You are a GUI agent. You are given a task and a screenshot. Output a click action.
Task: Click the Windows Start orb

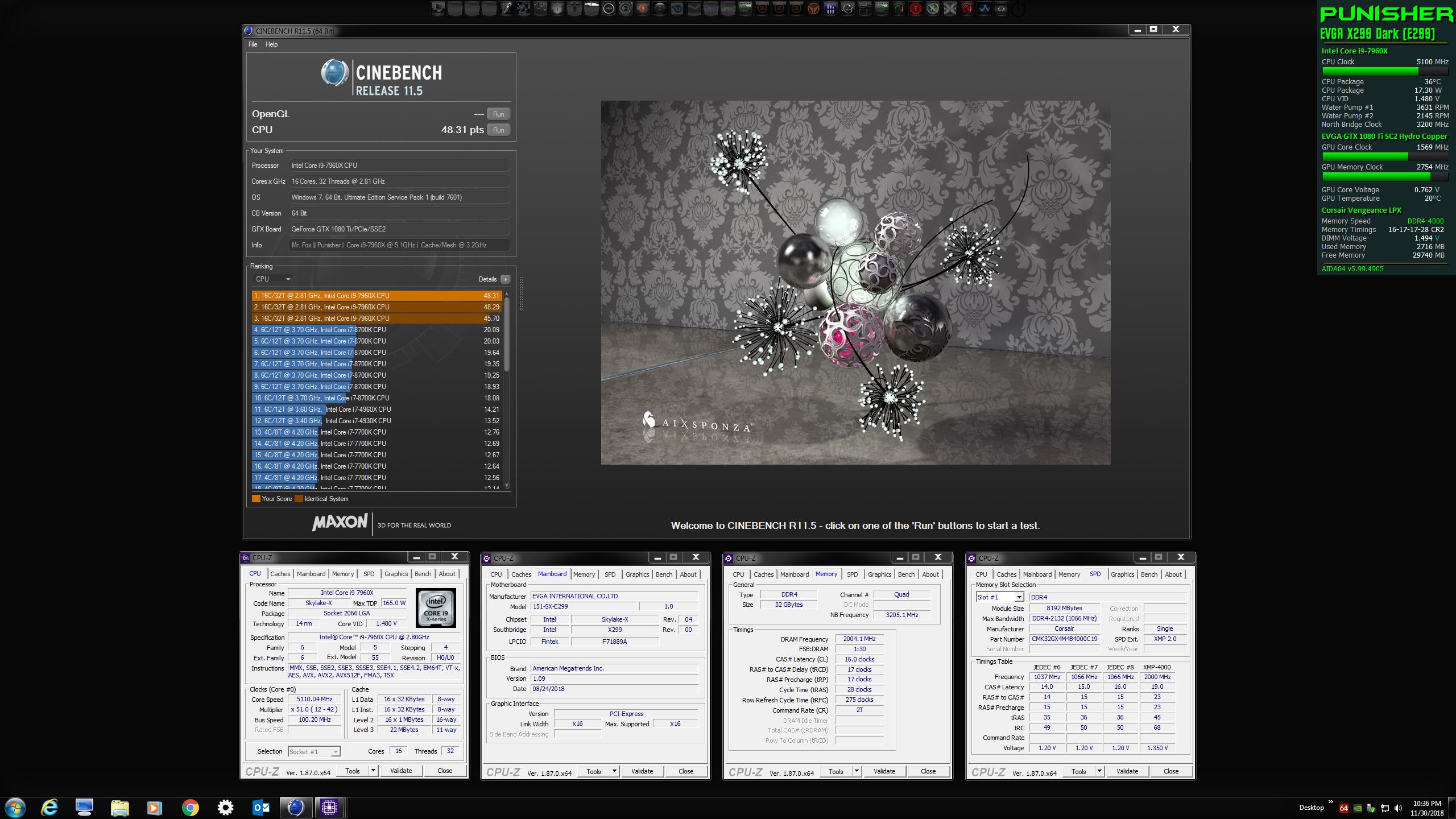15,808
